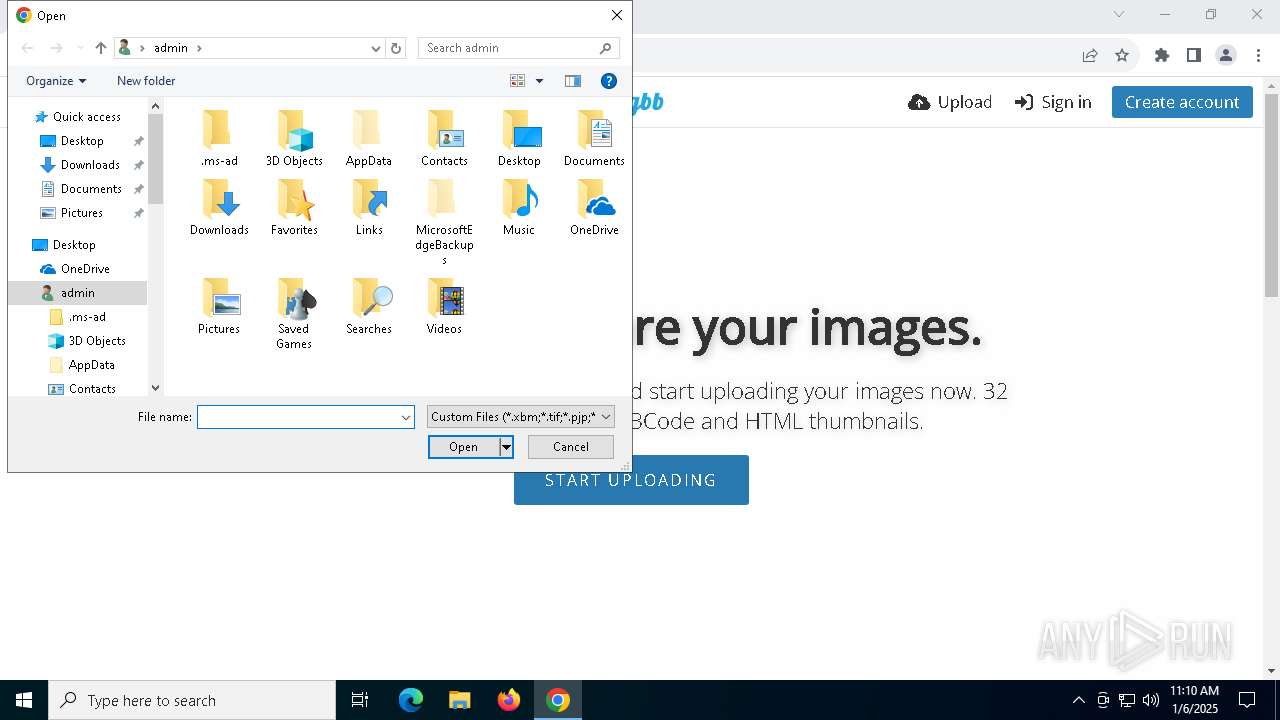This screenshot has height=720, width=1280.
Task: Select the MicrosoftEdgeBackups folder
Action: (x=444, y=222)
